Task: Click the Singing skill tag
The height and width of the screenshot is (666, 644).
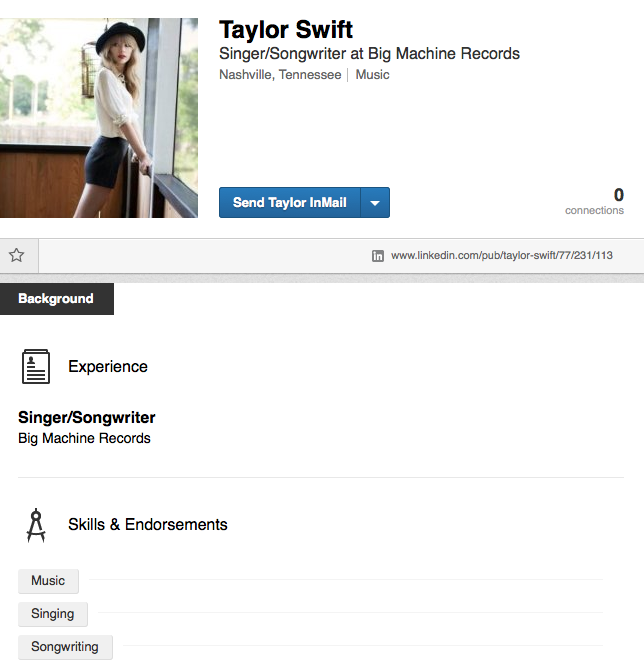Action: pyautogui.click(x=53, y=614)
